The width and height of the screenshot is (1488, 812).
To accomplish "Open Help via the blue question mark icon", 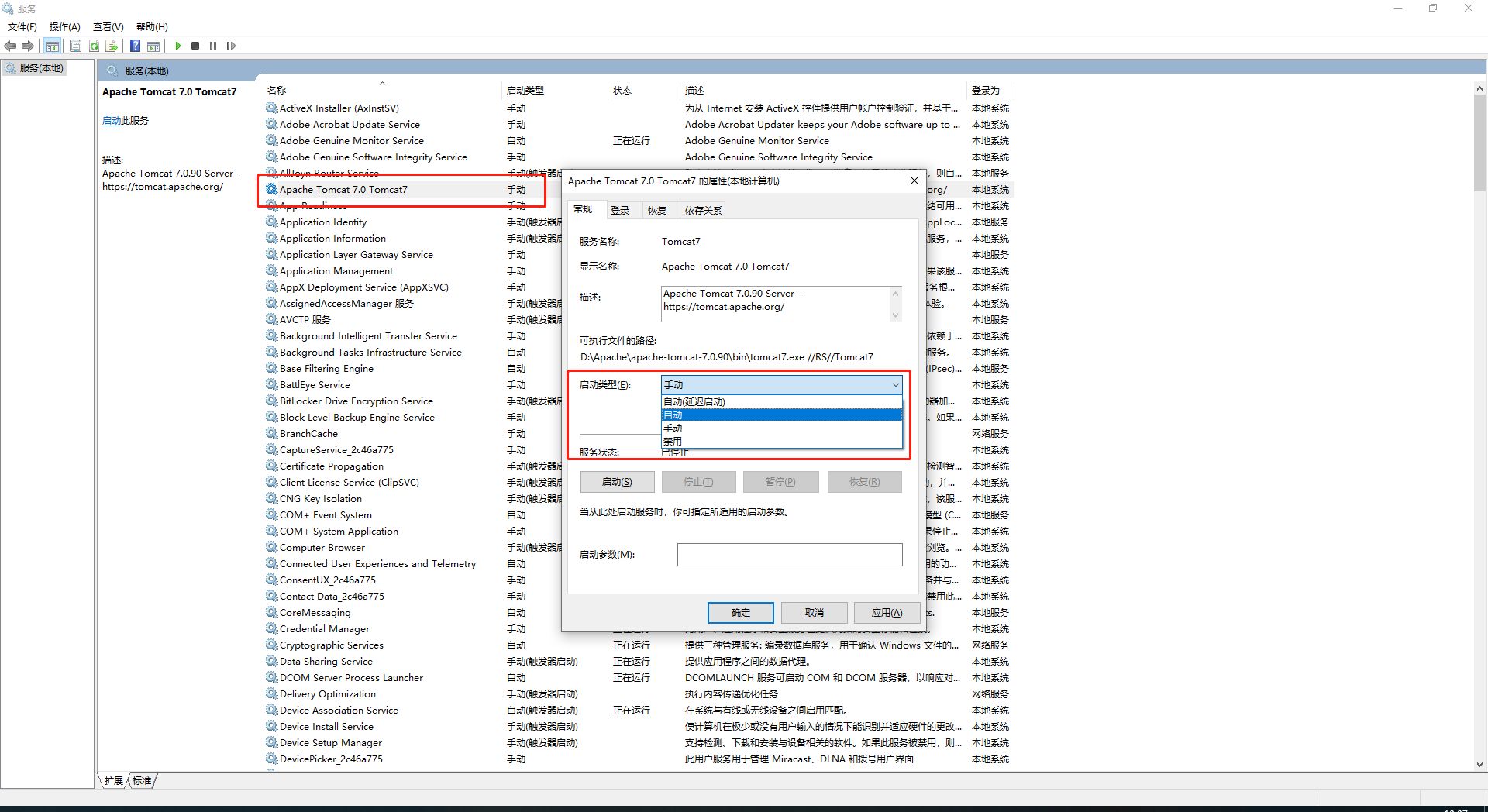I will point(135,46).
